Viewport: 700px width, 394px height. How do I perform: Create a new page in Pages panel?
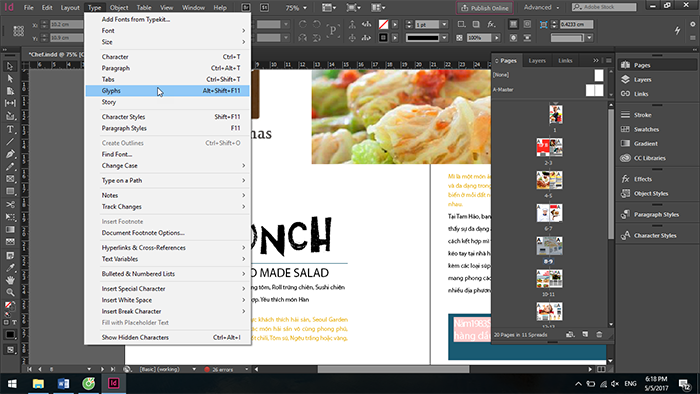[585, 334]
